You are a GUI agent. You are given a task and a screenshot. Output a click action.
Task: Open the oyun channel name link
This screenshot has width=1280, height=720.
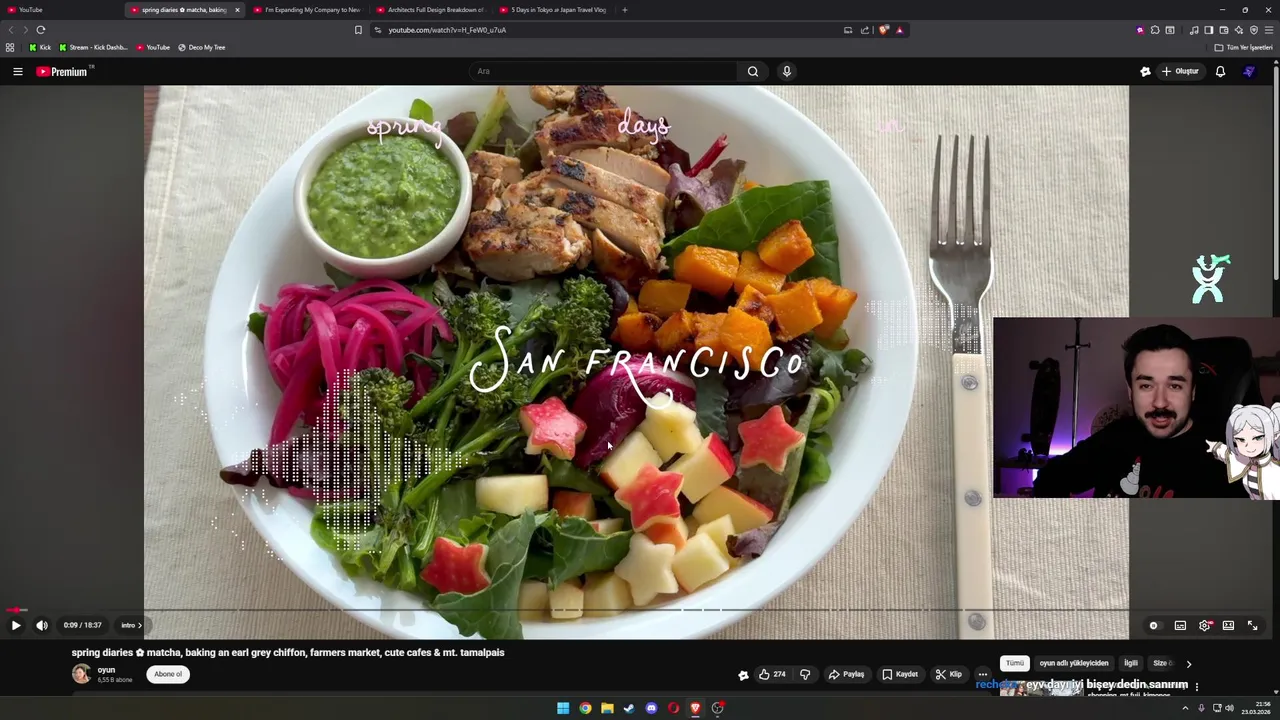[106, 670]
